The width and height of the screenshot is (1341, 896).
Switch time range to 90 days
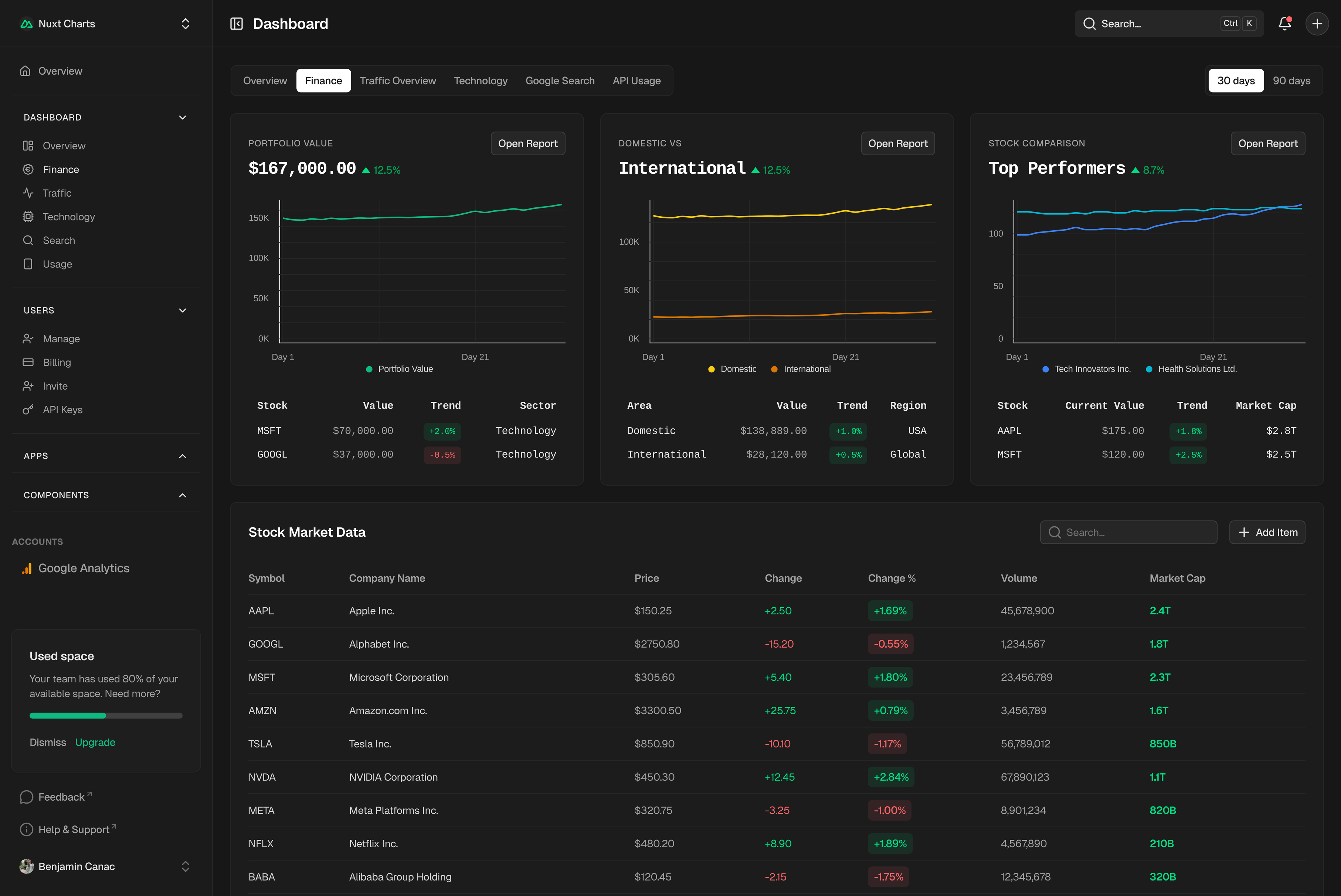click(x=1291, y=81)
